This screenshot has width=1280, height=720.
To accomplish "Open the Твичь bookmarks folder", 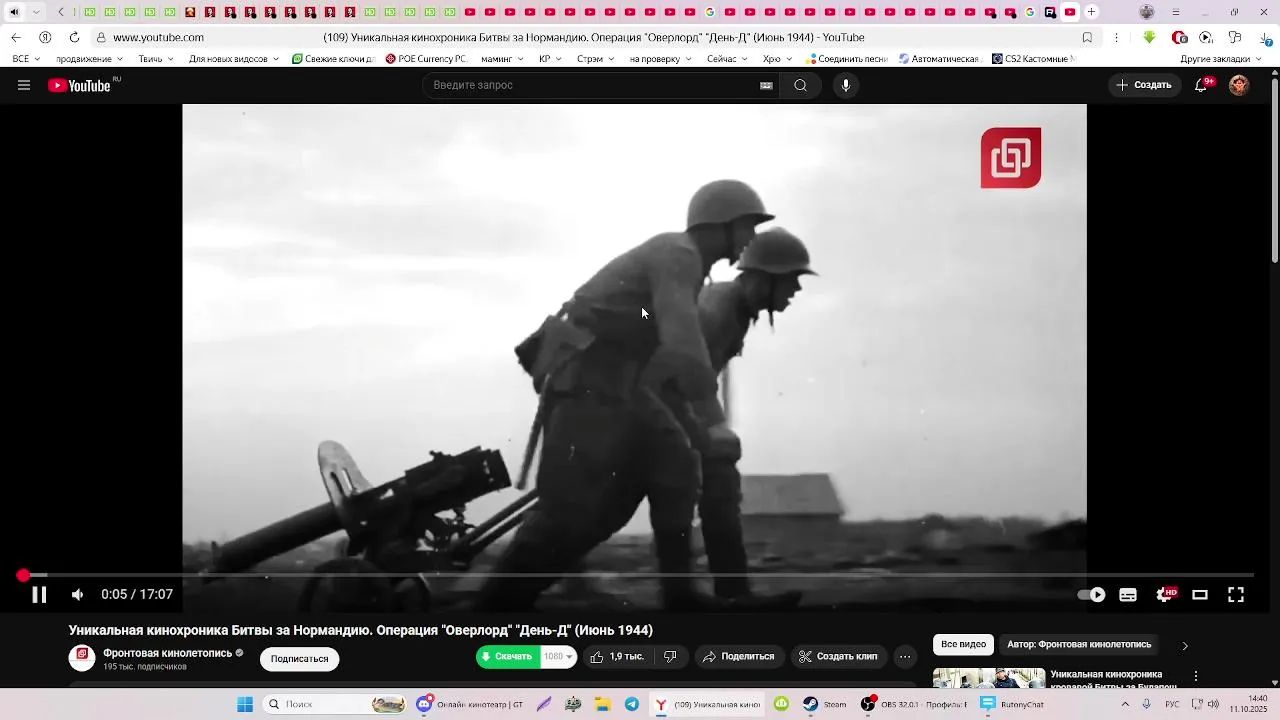I will tap(156, 59).
